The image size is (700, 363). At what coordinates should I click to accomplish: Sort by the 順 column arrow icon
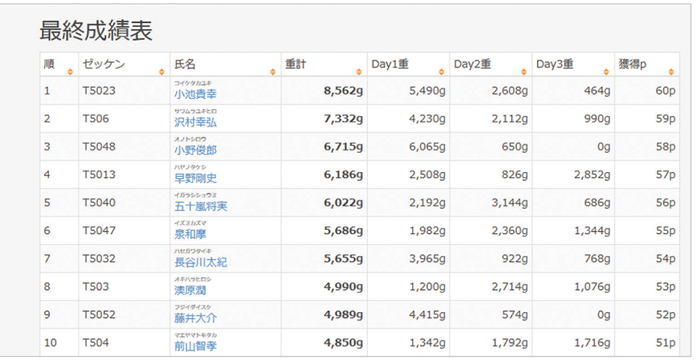(70, 72)
